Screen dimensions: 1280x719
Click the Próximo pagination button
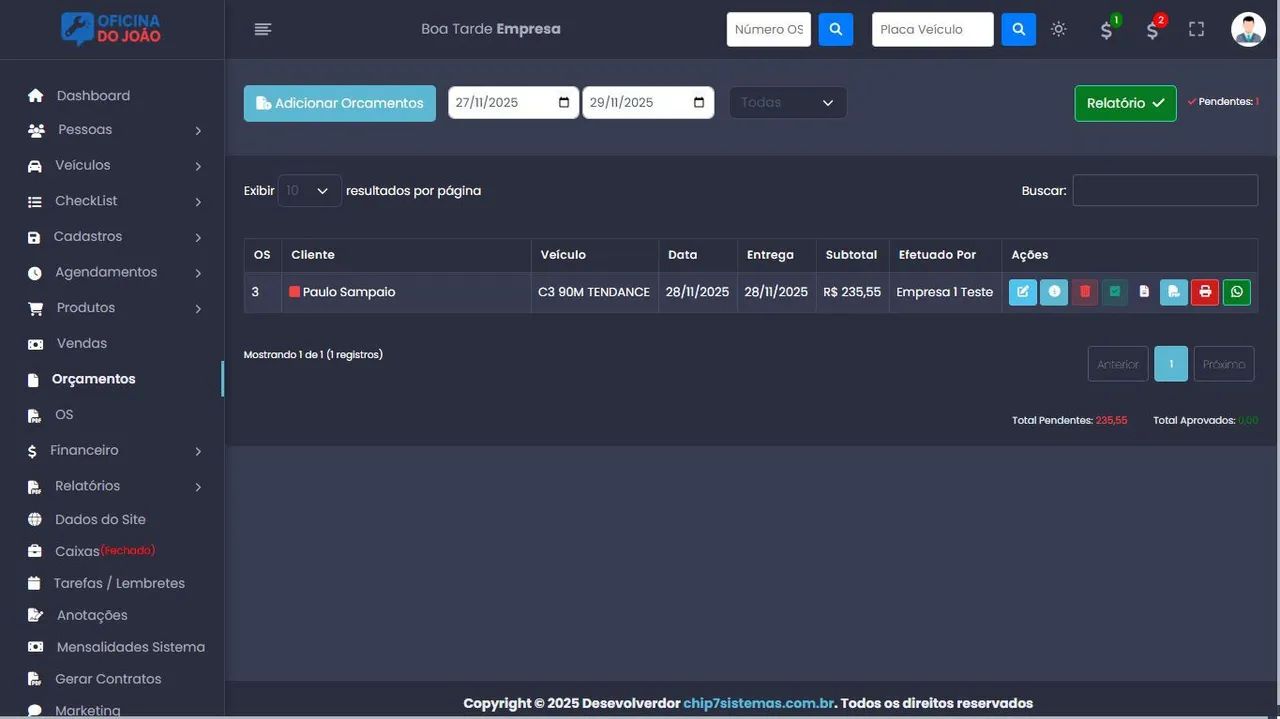pyautogui.click(x=1224, y=364)
